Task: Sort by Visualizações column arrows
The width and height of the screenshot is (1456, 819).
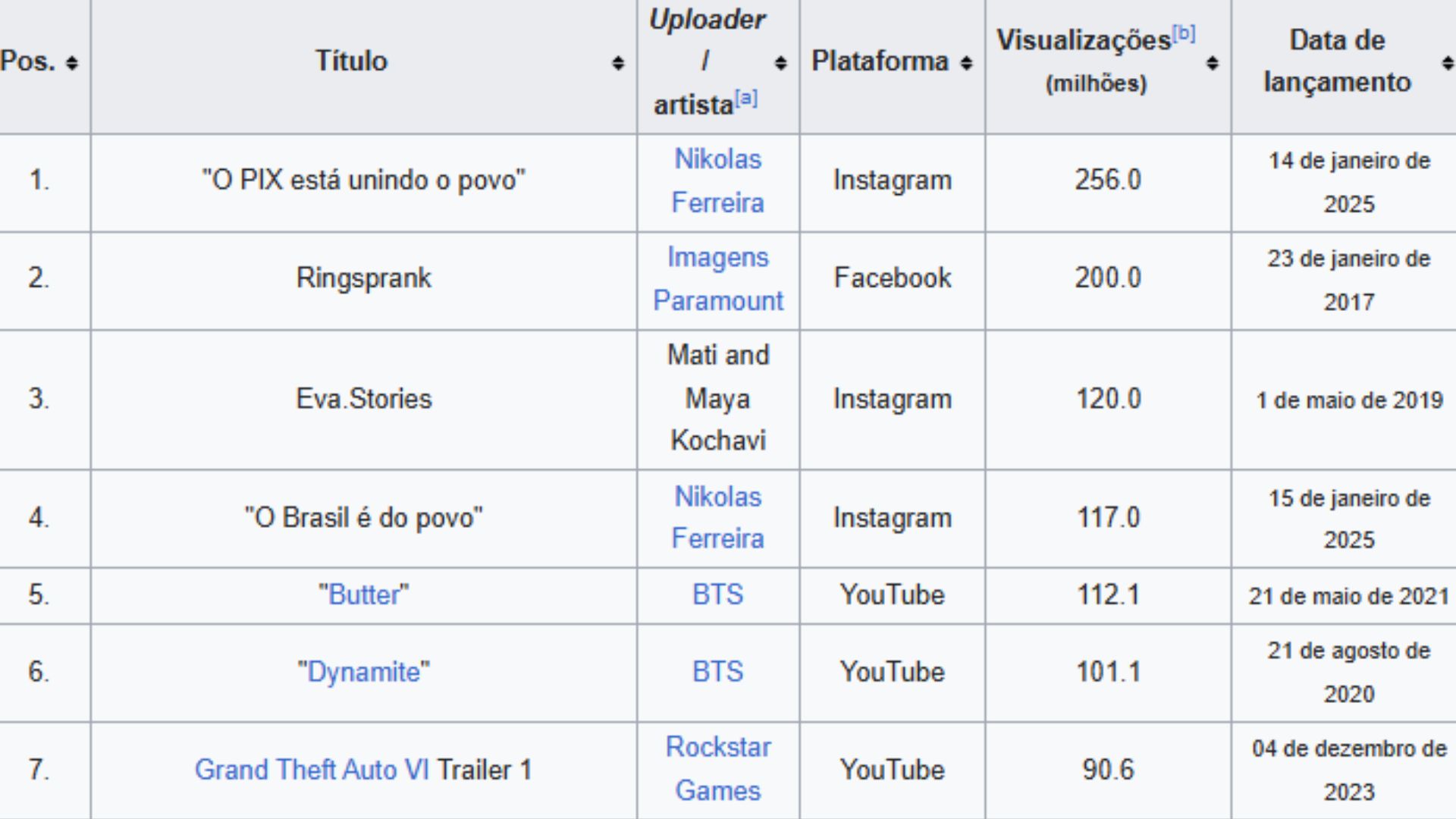Action: pyautogui.click(x=1213, y=63)
